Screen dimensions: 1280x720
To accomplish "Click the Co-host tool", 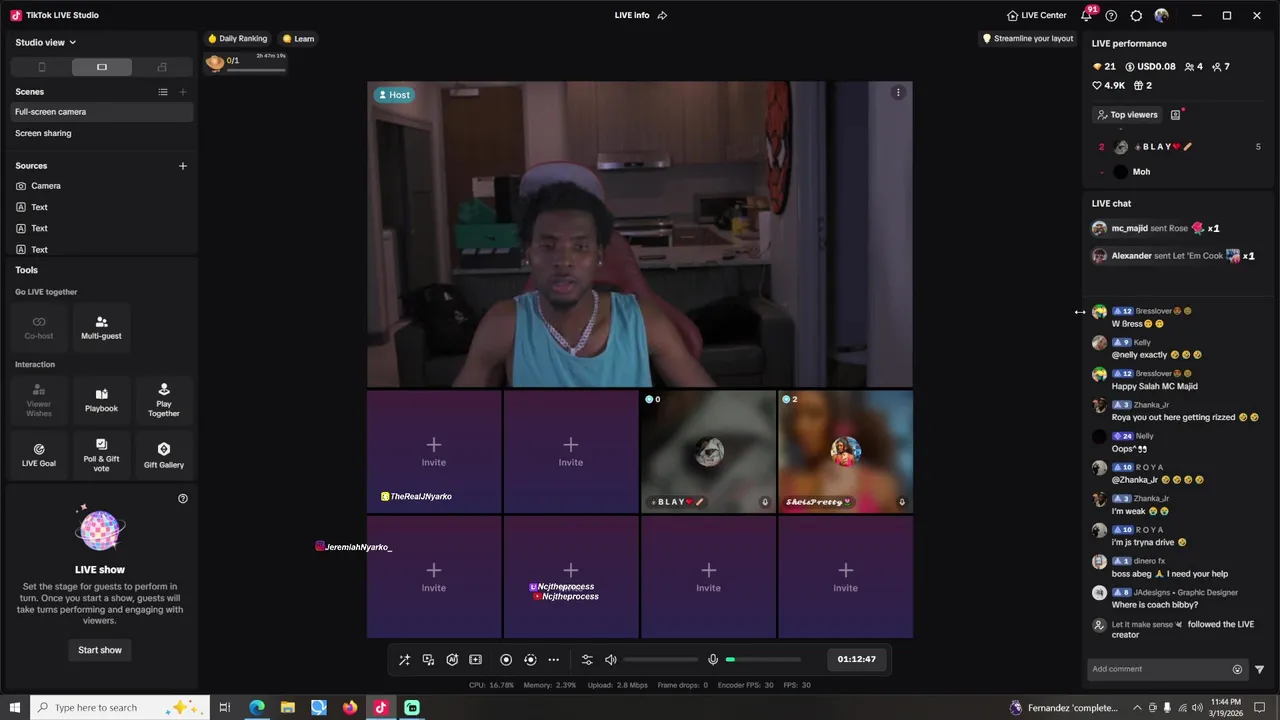I will 39,327.
